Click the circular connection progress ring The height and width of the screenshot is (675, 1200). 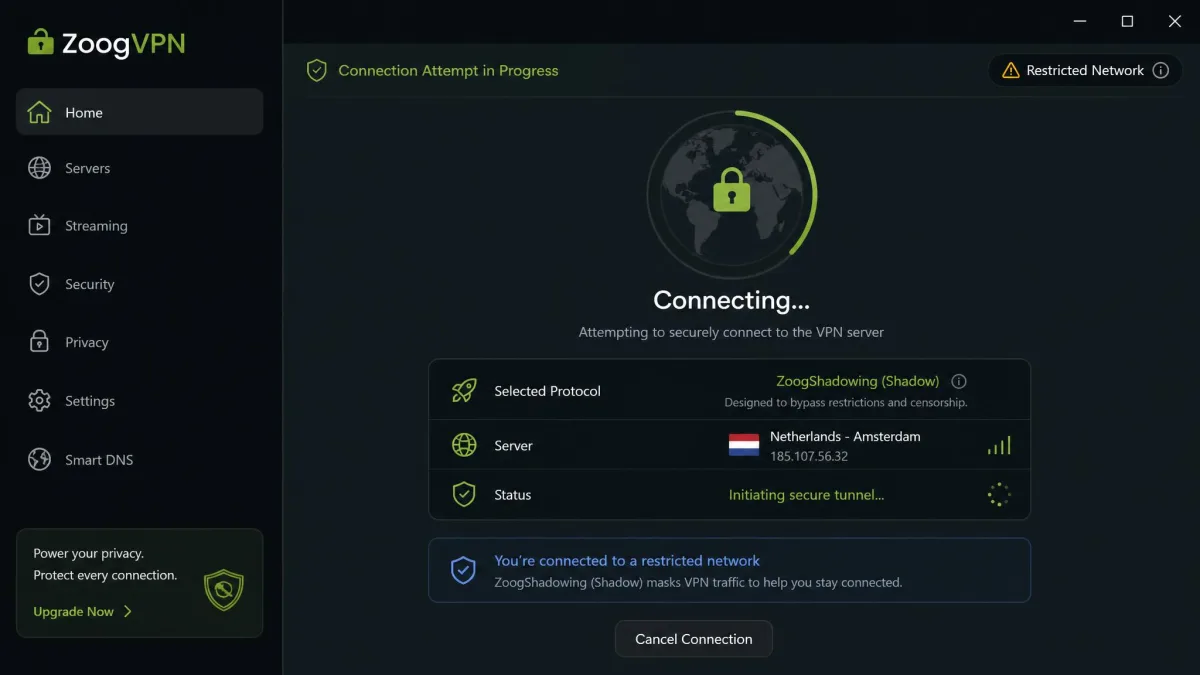point(732,193)
